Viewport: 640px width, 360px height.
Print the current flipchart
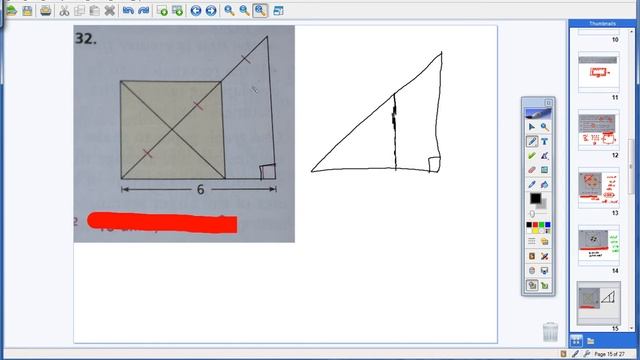(46, 11)
